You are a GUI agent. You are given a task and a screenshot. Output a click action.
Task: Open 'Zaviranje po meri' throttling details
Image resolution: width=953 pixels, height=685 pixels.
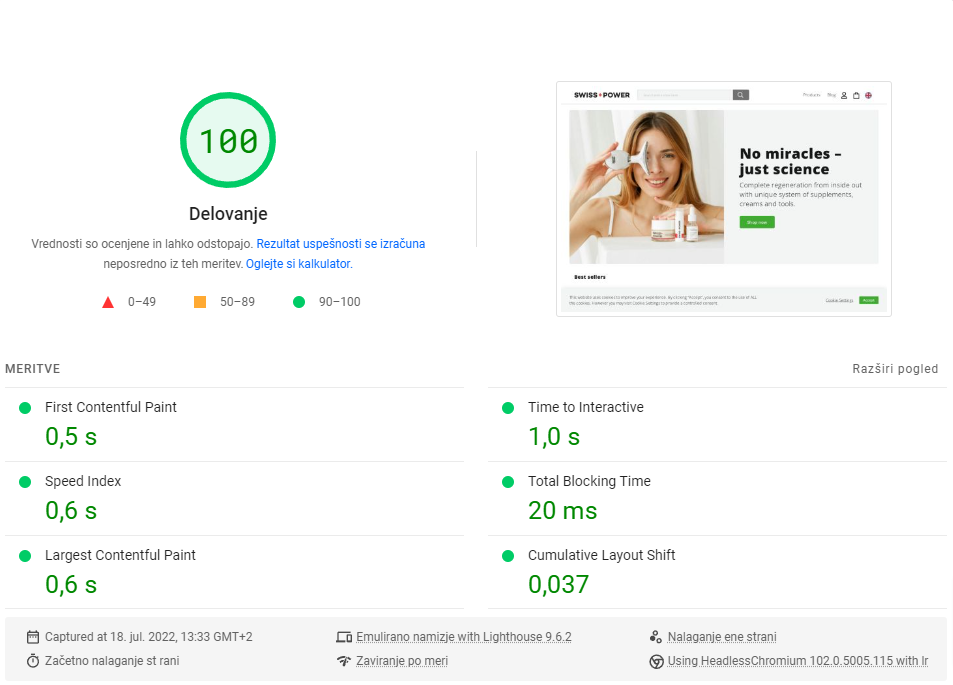click(402, 661)
